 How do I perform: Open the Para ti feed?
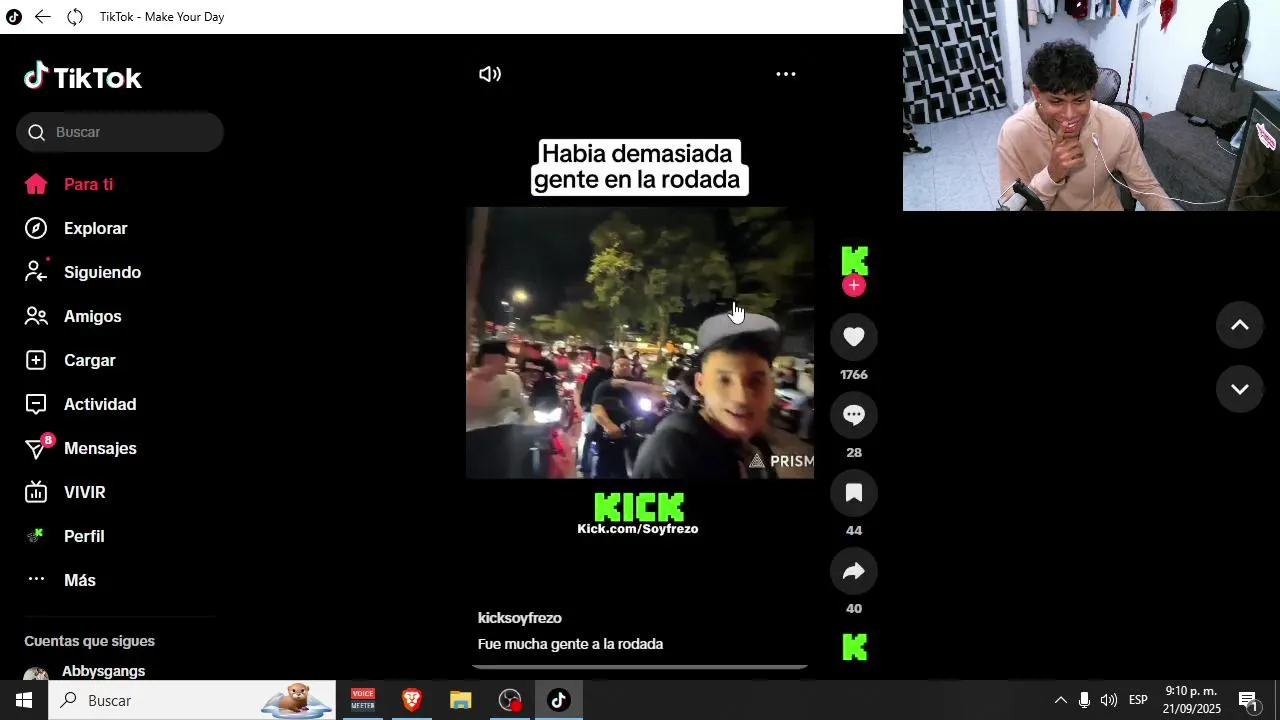pyautogui.click(x=88, y=184)
